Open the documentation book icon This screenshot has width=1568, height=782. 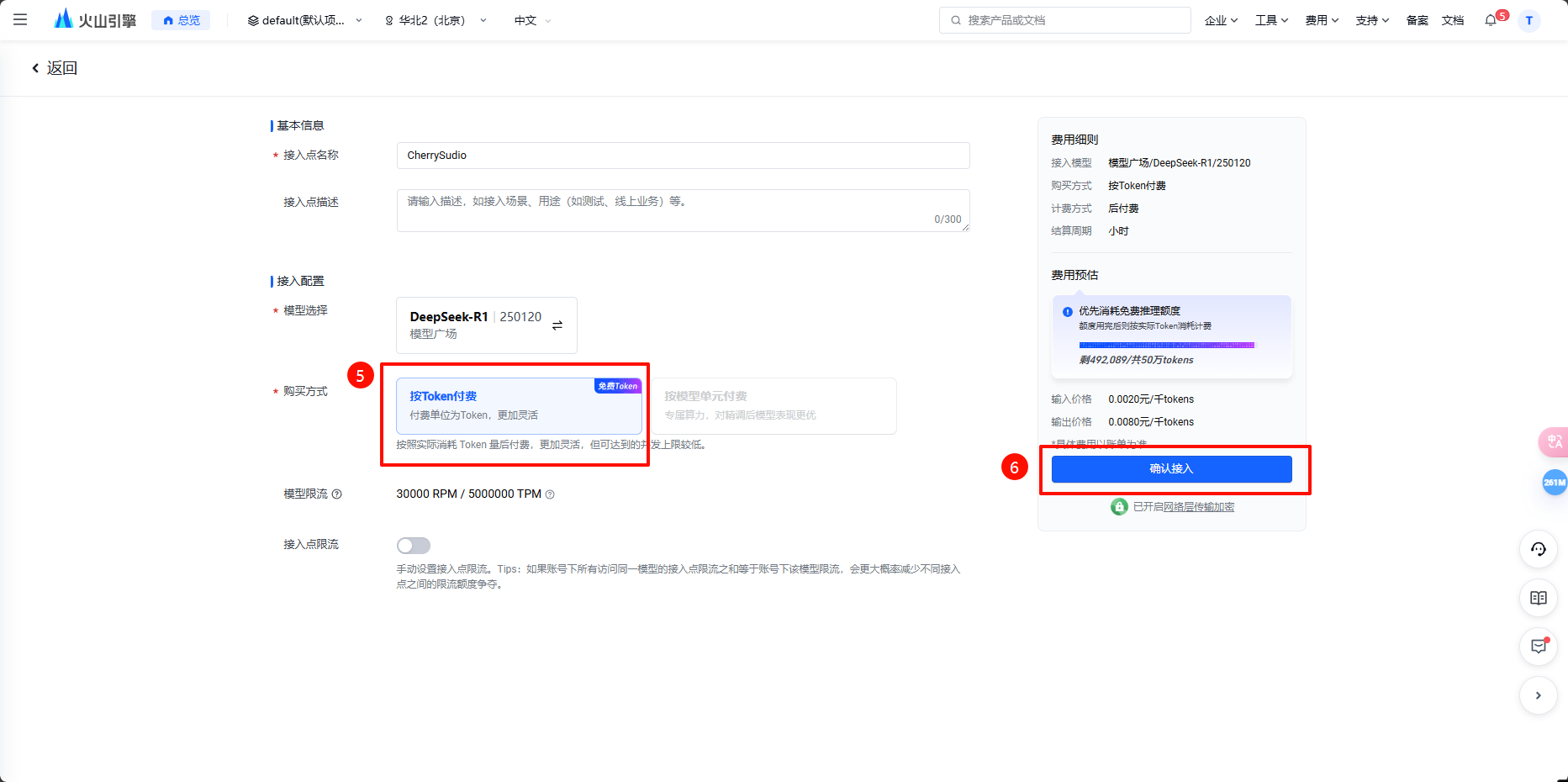pos(1539,598)
